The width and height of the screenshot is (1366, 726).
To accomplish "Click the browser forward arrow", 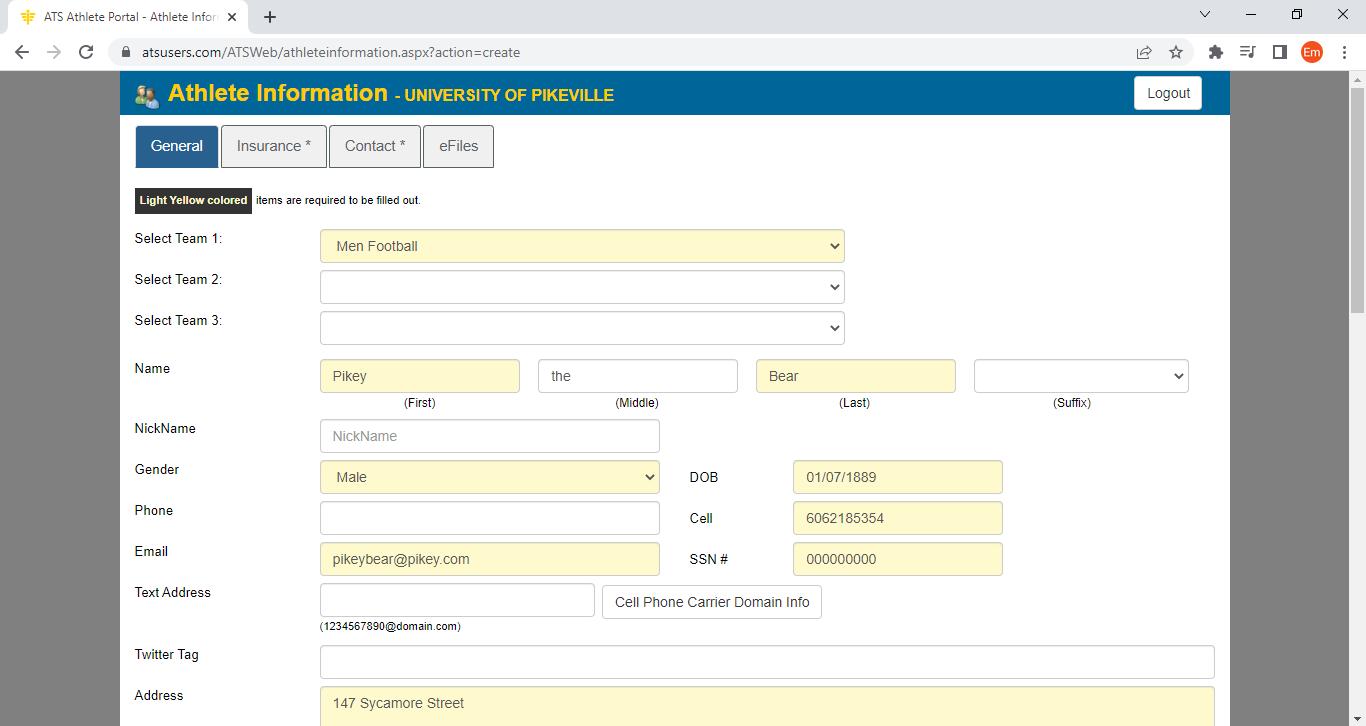I will coord(54,52).
